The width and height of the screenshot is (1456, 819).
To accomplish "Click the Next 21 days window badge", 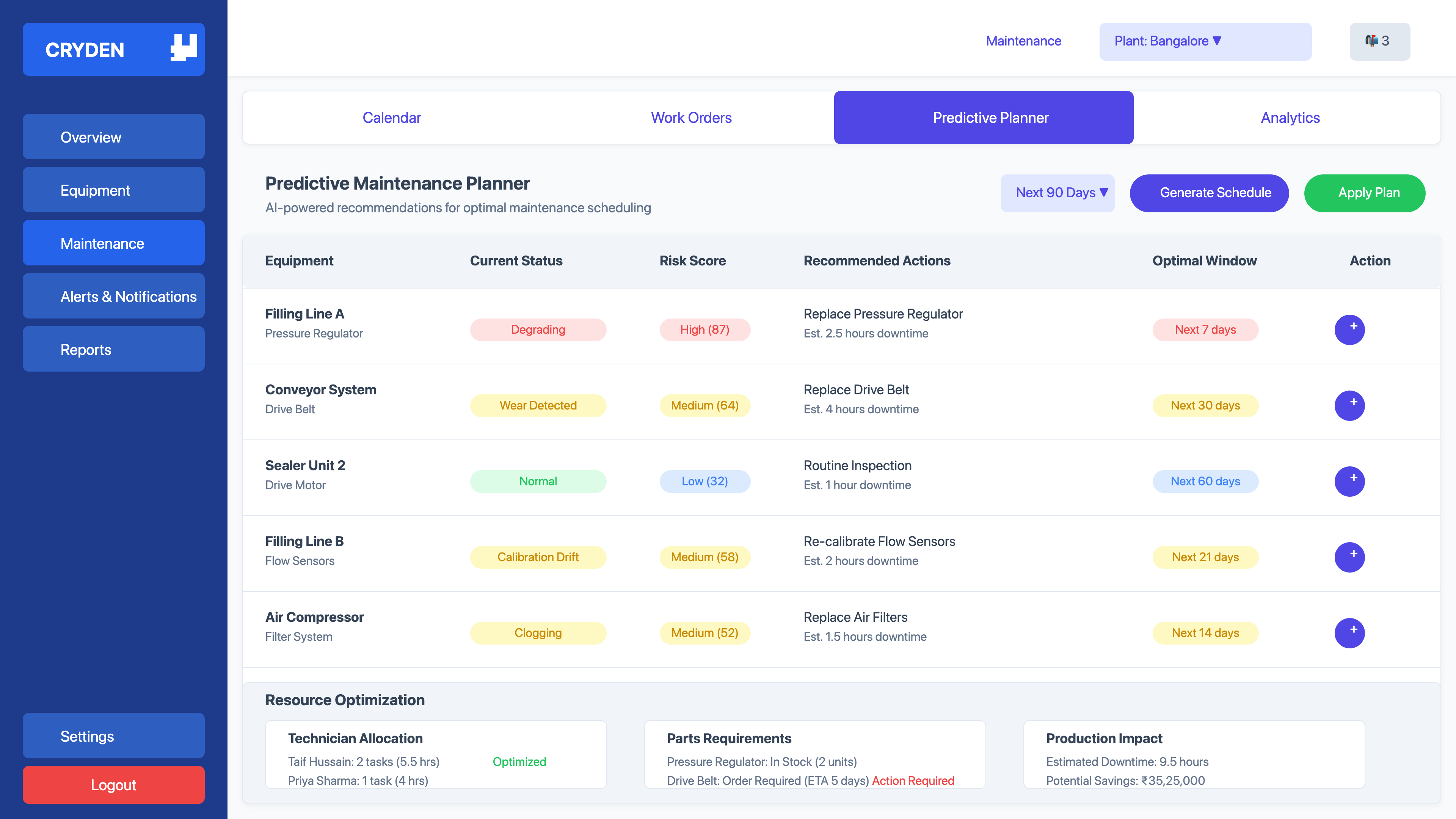I will (1205, 557).
